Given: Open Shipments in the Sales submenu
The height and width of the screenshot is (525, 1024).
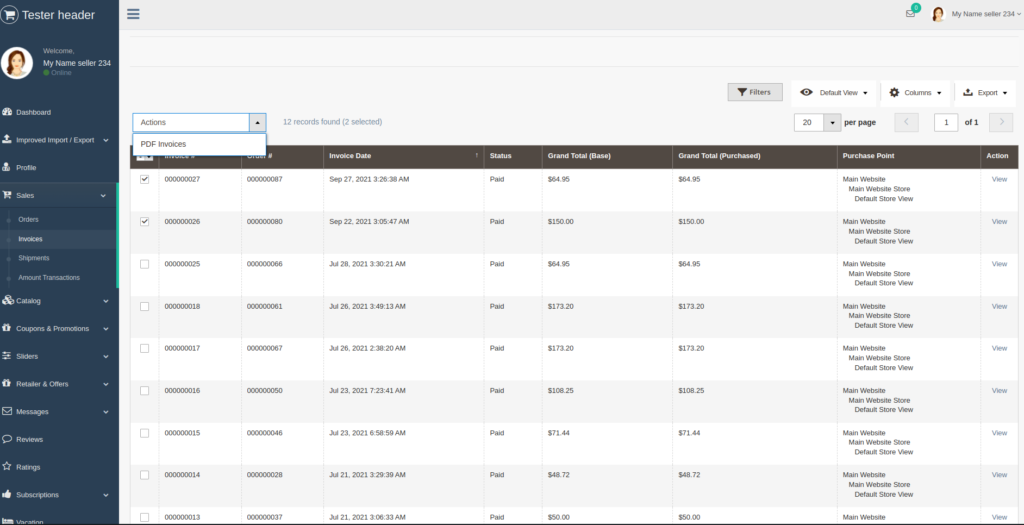Looking at the screenshot, I should coord(33,258).
